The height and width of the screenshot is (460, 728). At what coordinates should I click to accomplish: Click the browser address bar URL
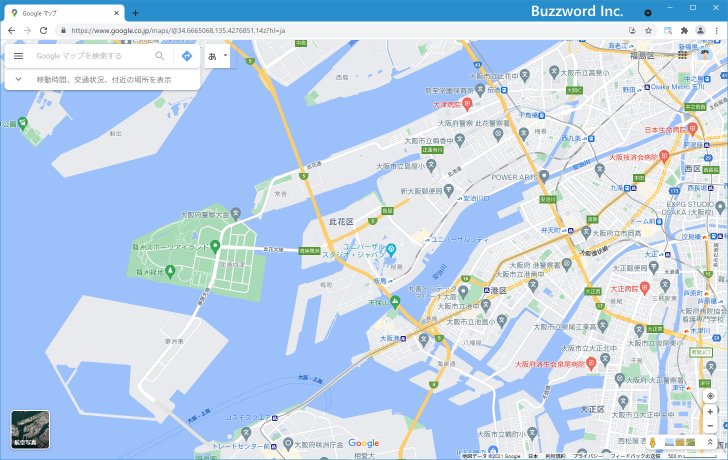(x=178, y=31)
